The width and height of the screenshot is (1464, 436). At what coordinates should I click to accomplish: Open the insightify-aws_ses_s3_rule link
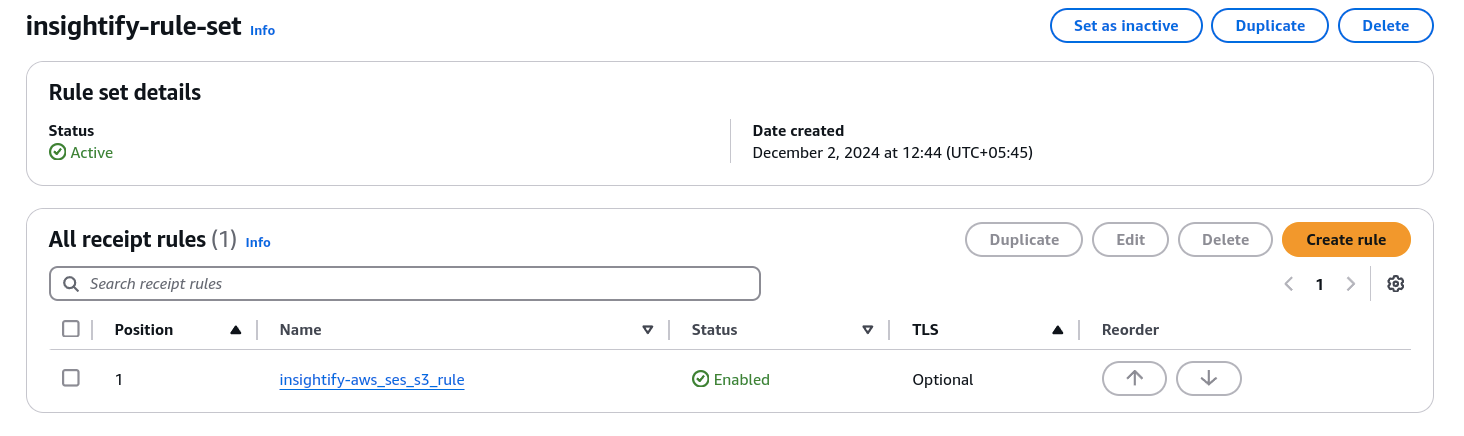pos(372,380)
